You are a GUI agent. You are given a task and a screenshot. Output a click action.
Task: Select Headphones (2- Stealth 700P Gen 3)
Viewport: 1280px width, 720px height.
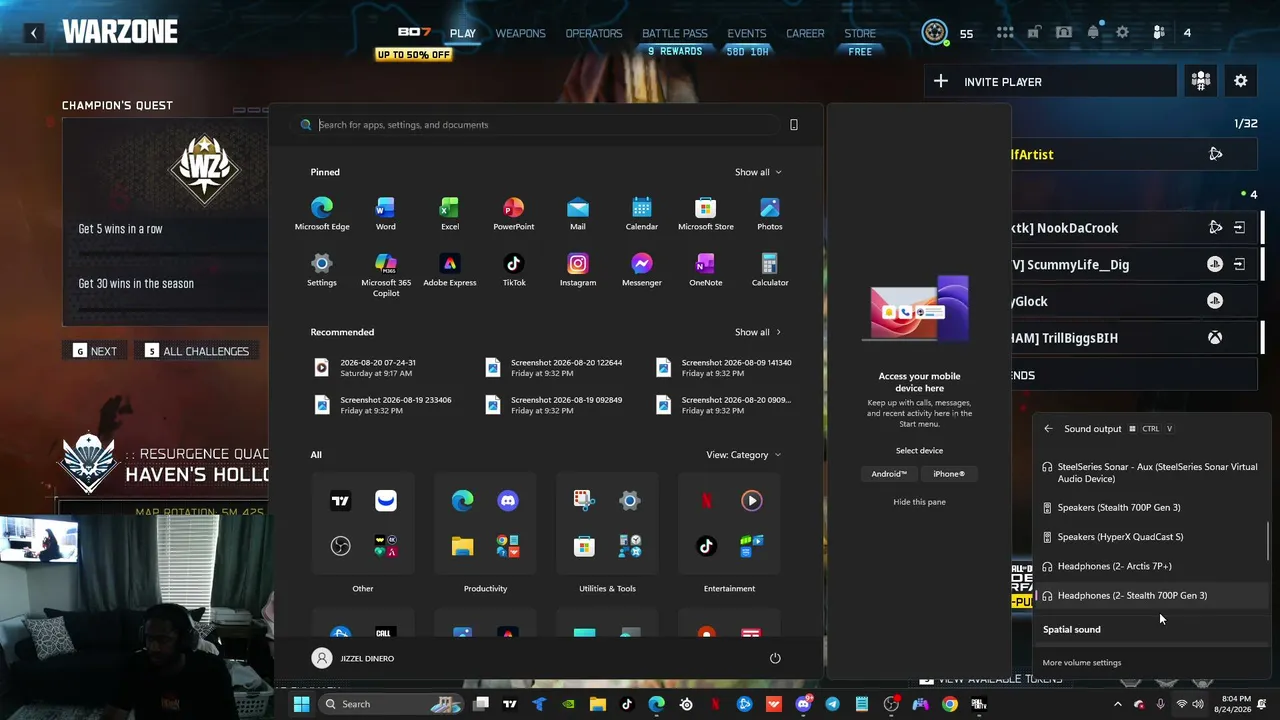1151,596
